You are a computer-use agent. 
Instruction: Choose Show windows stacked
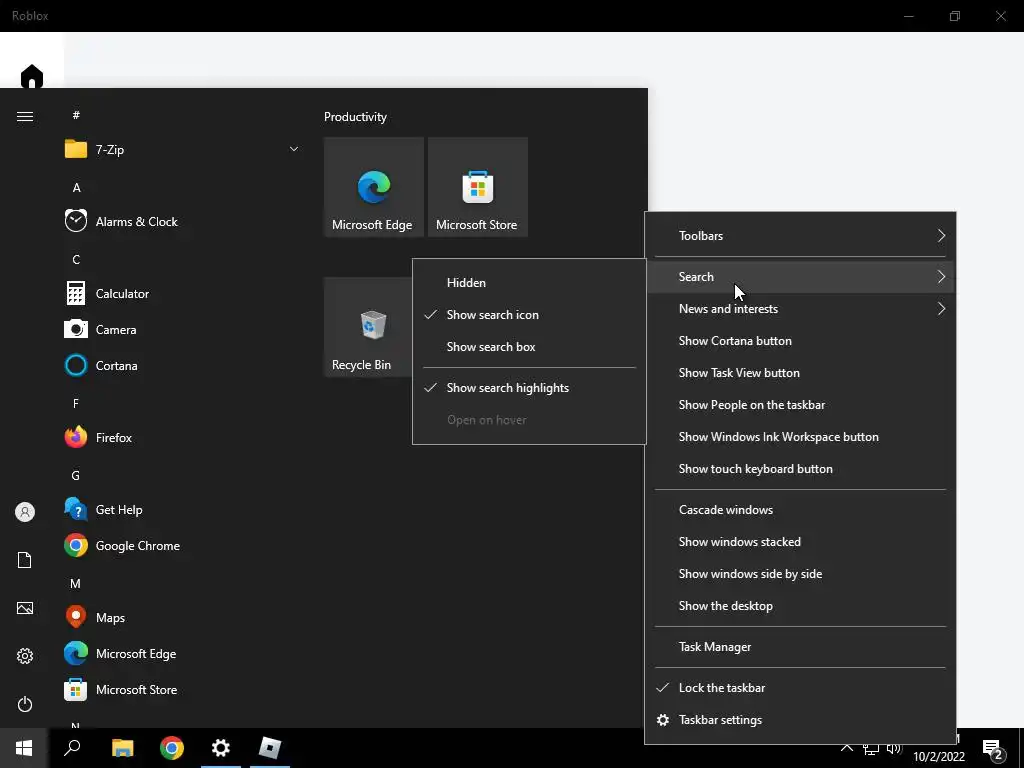[x=800, y=542]
